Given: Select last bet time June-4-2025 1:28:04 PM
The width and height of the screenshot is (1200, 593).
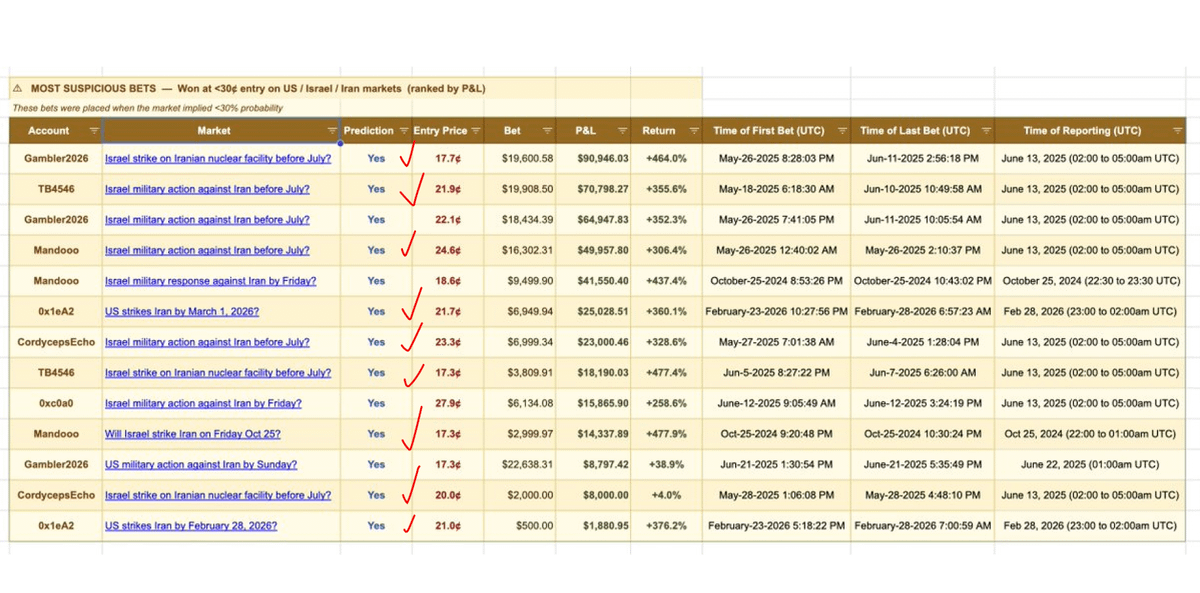Looking at the screenshot, I should (923, 342).
